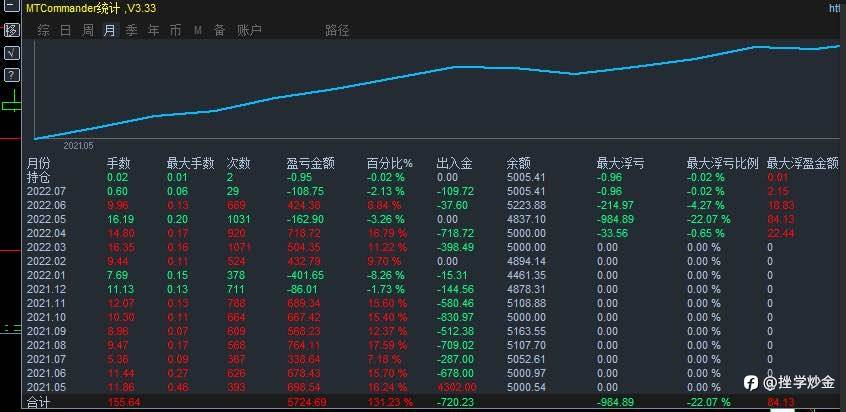Screen dimensions: 846x412
Task: Click the 最大浮盈金额 column header
Action: (803, 163)
